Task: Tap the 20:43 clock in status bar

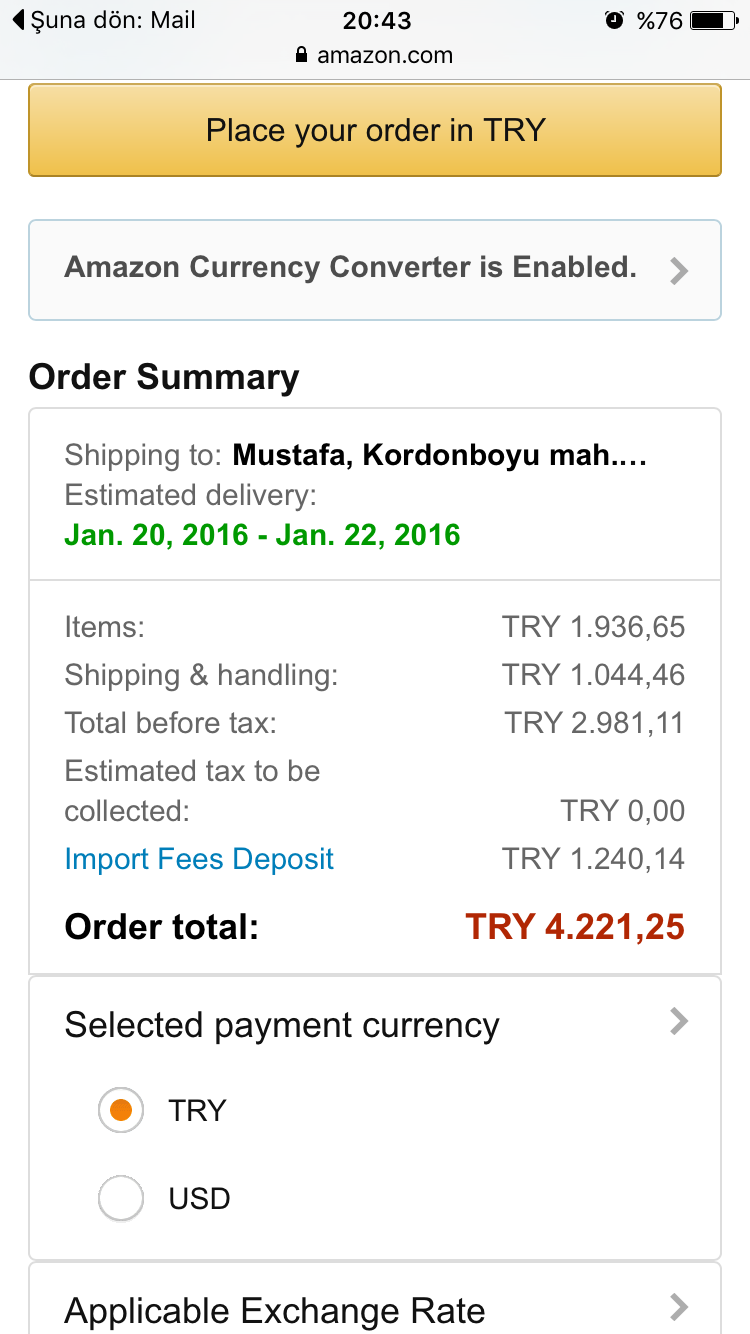Action: click(377, 20)
